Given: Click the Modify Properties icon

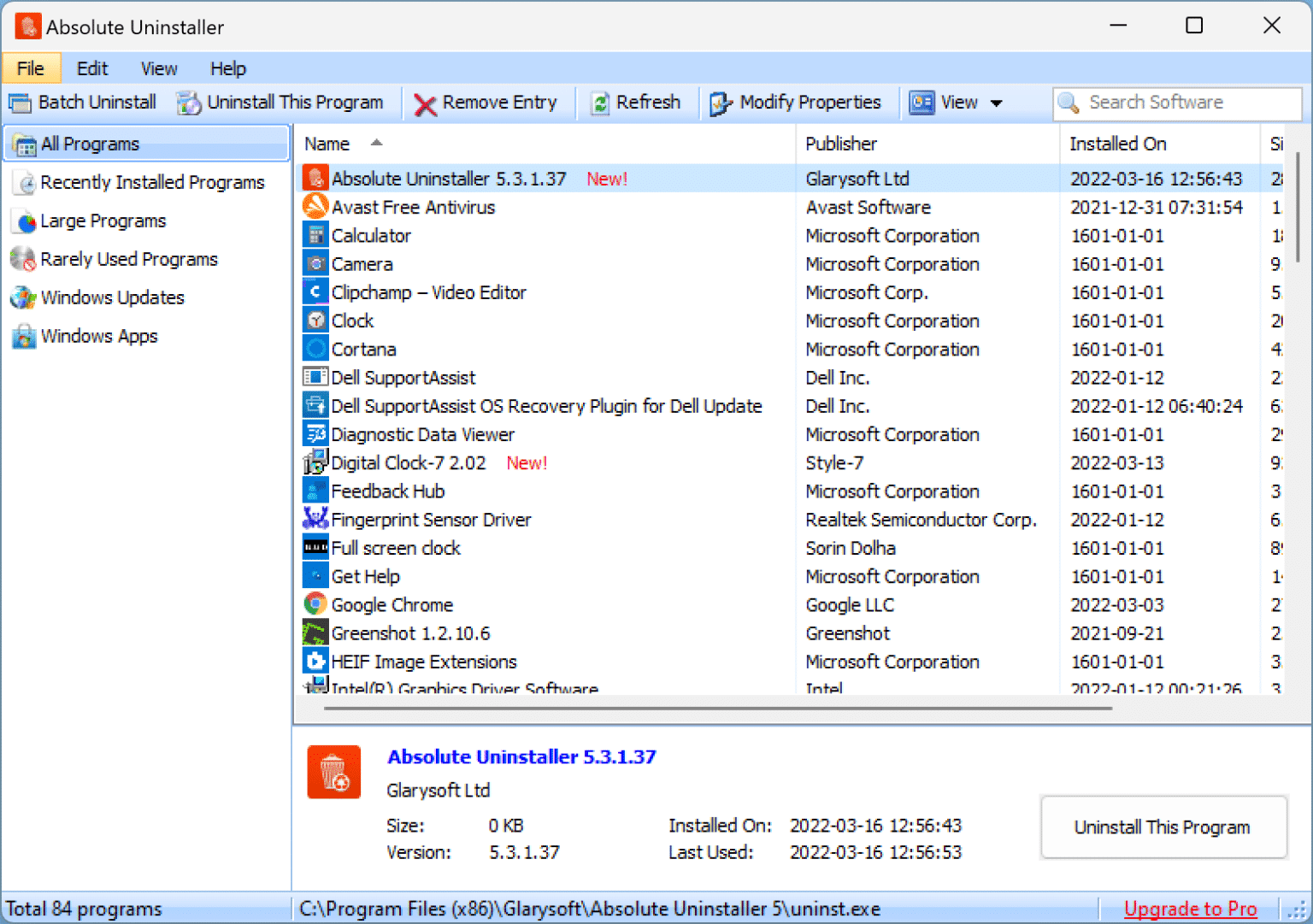Looking at the screenshot, I should point(721,103).
